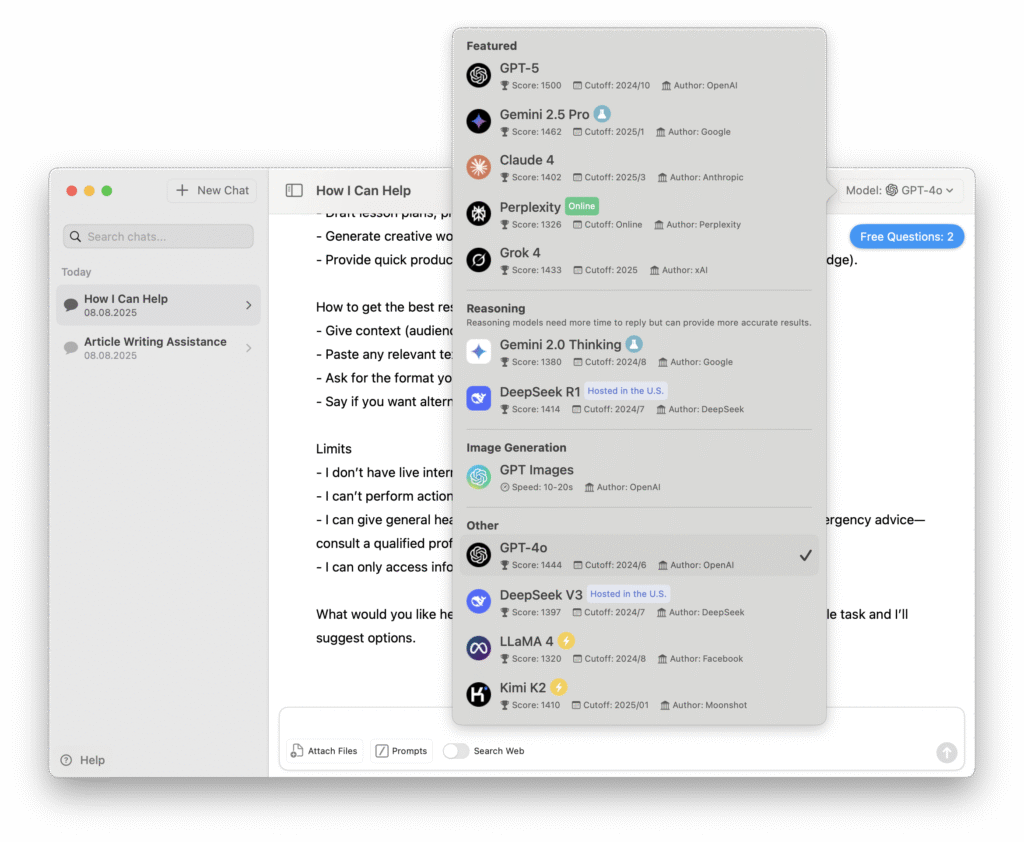
Task: Click the speed icon in the GPT Images row
Action: pos(504,487)
